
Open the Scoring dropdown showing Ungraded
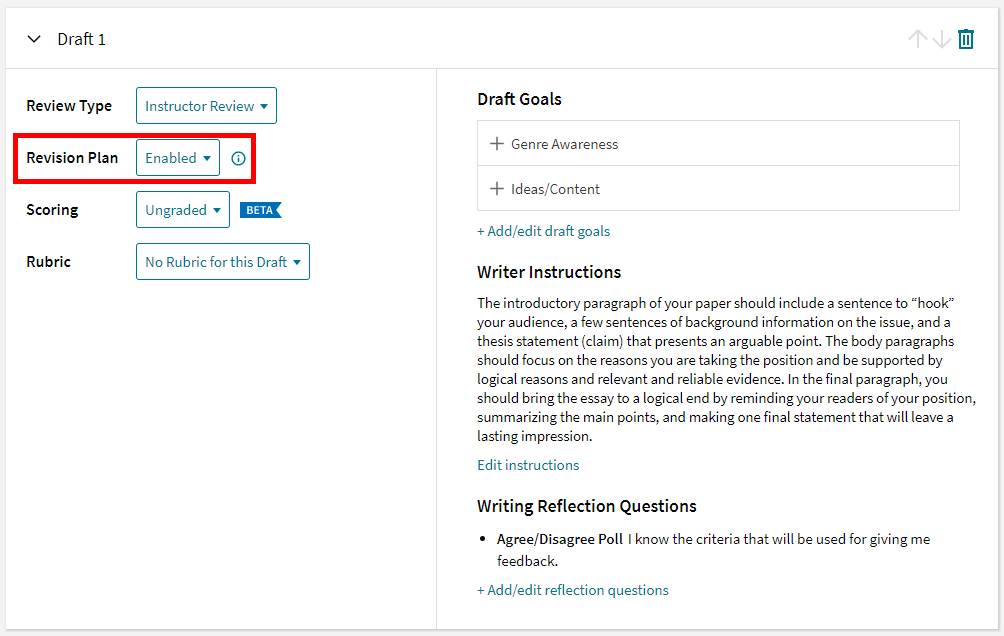pos(182,209)
